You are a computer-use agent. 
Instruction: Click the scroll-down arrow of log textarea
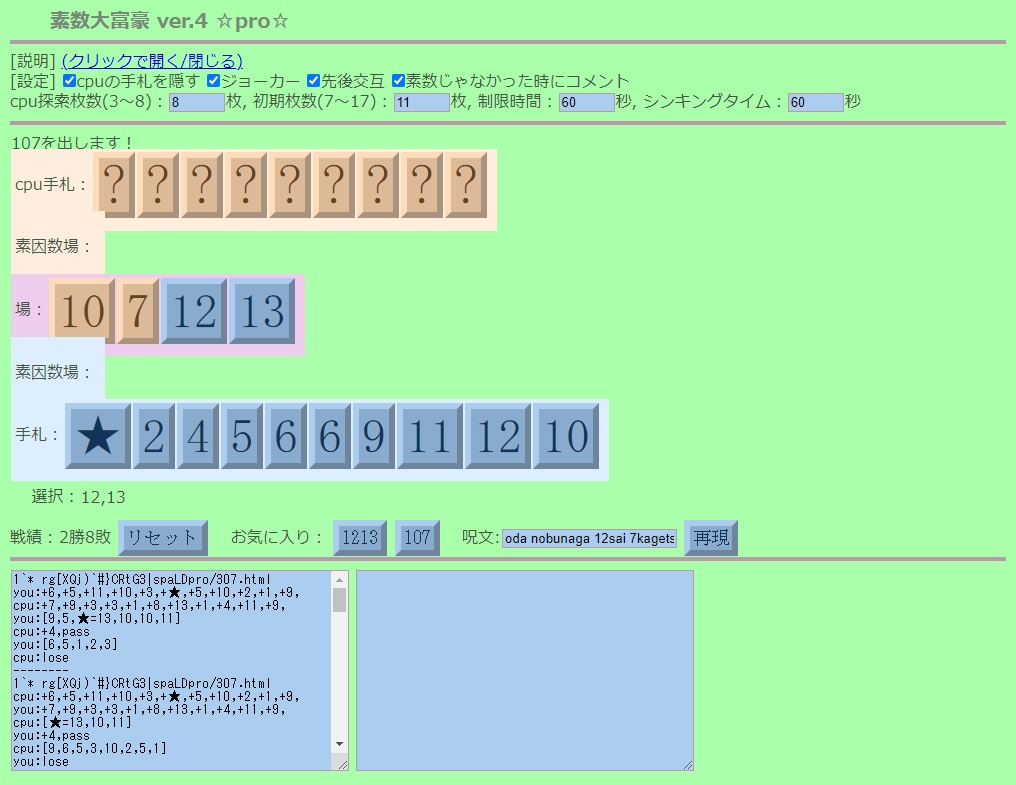(x=340, y=744)
